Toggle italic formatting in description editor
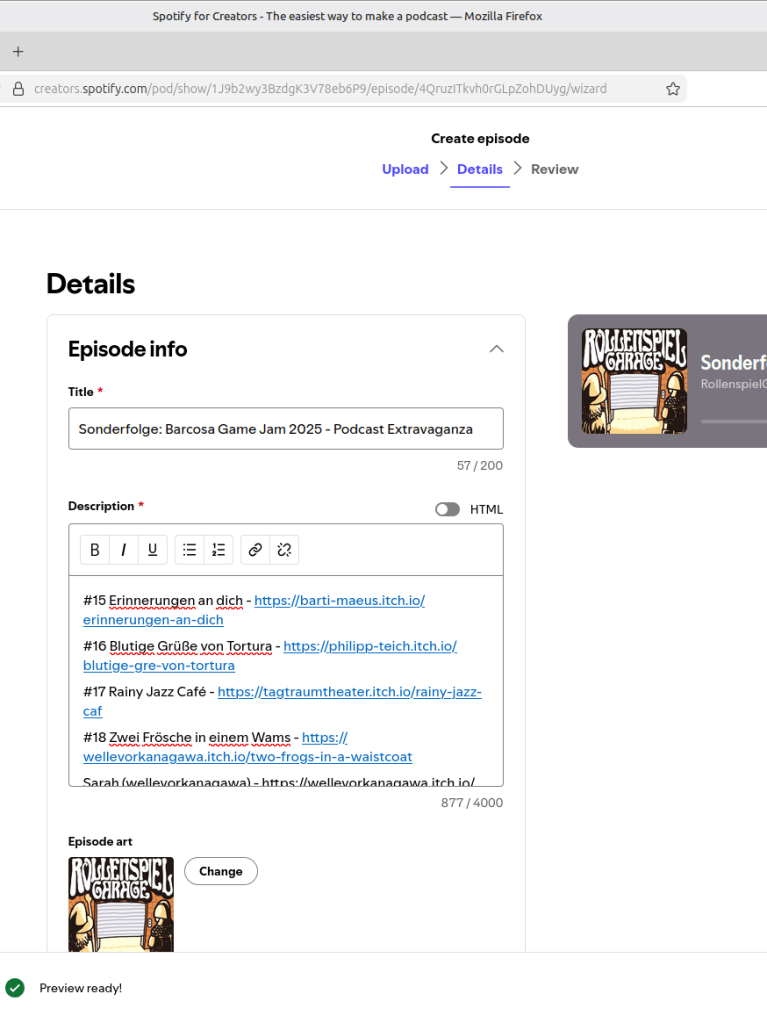 click(123, 549)
